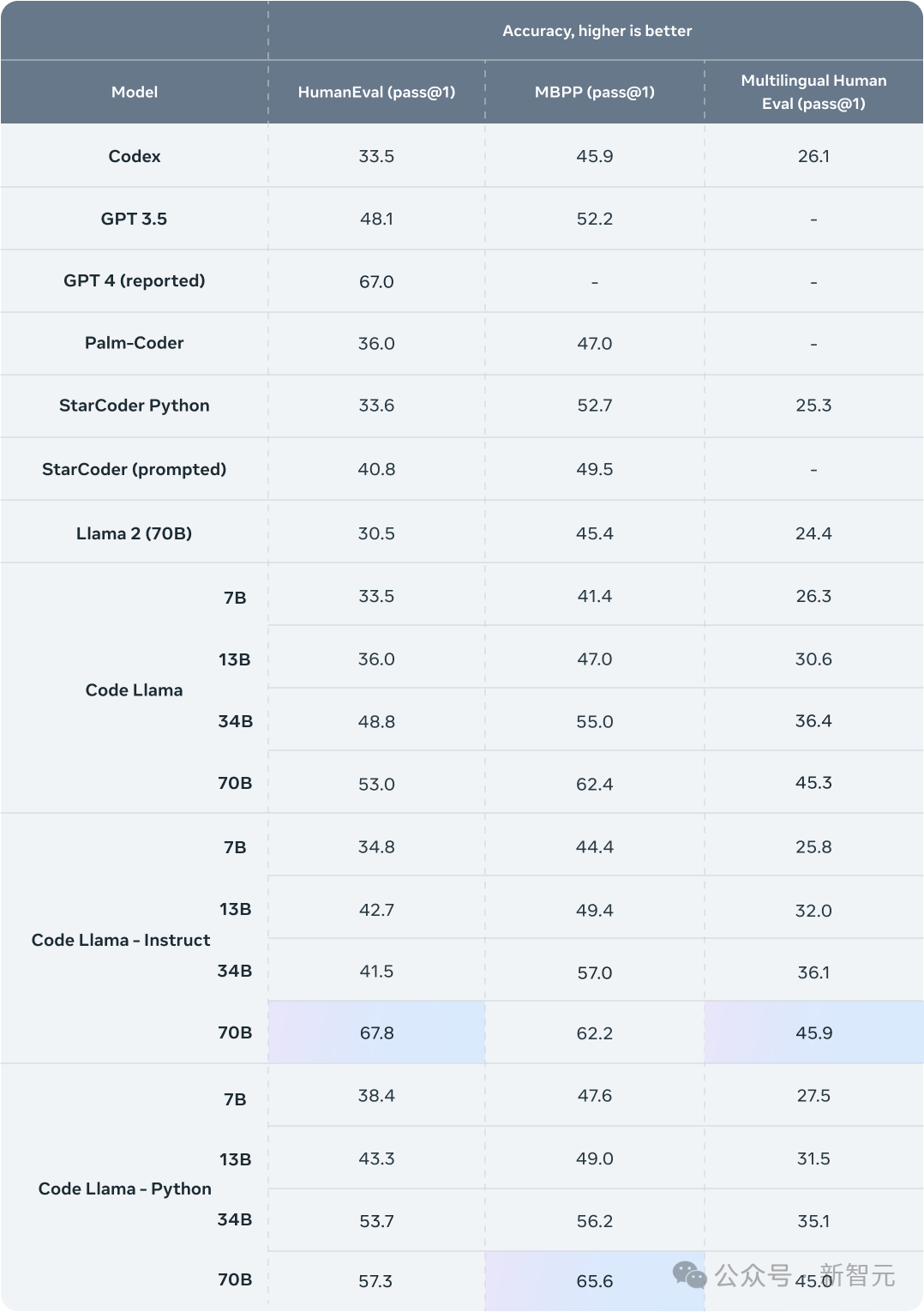Viewport: 924px width, 1312px height.
Task: Select the "GPT 4 (reported)" row label
Action: 135,280
